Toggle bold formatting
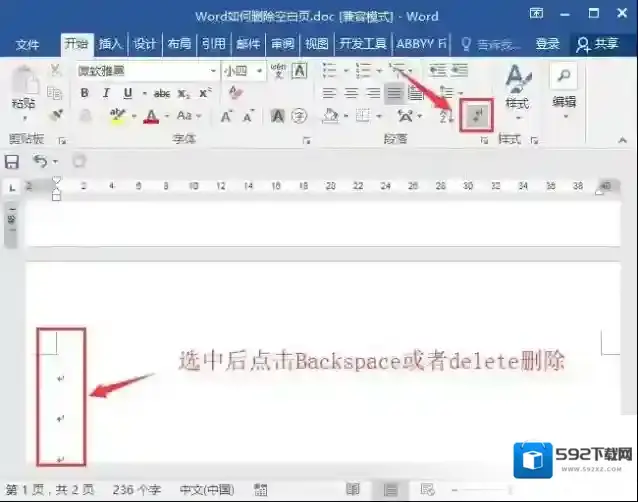638x502 pixels. (x=84, y=93)
